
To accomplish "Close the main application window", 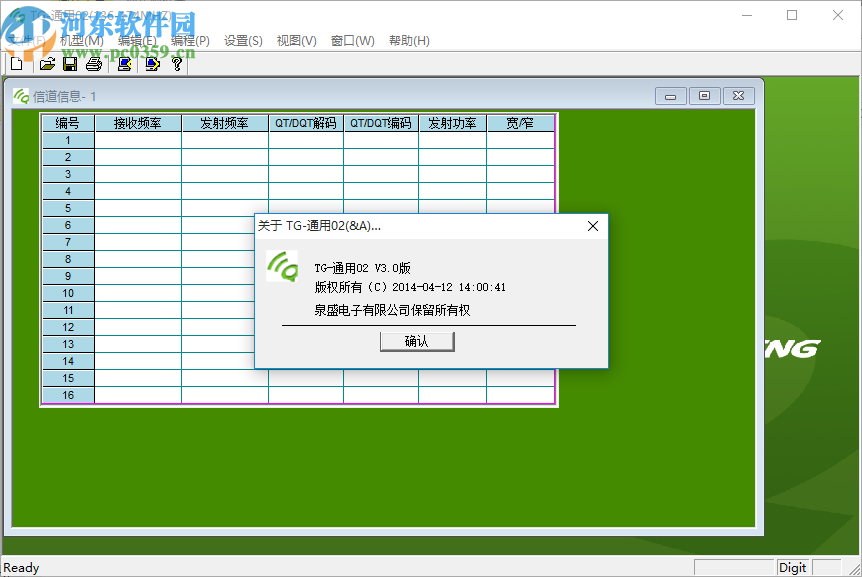I will click(837, 15).
